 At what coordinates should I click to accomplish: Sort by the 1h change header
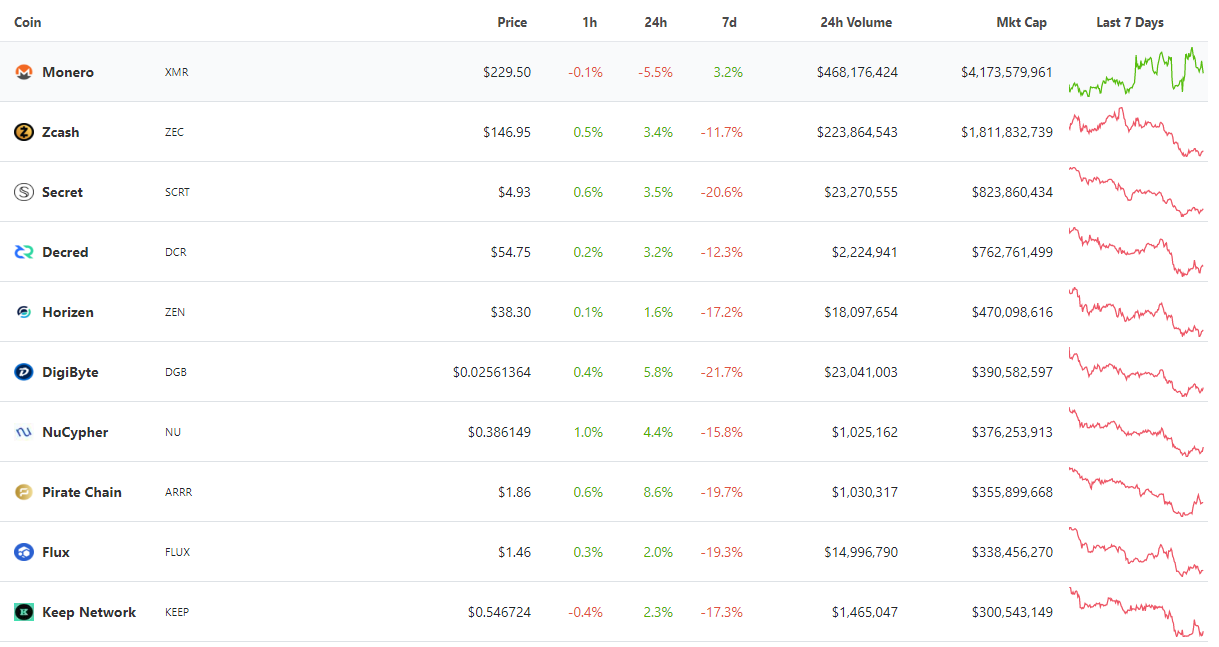[x=590, y=22]
